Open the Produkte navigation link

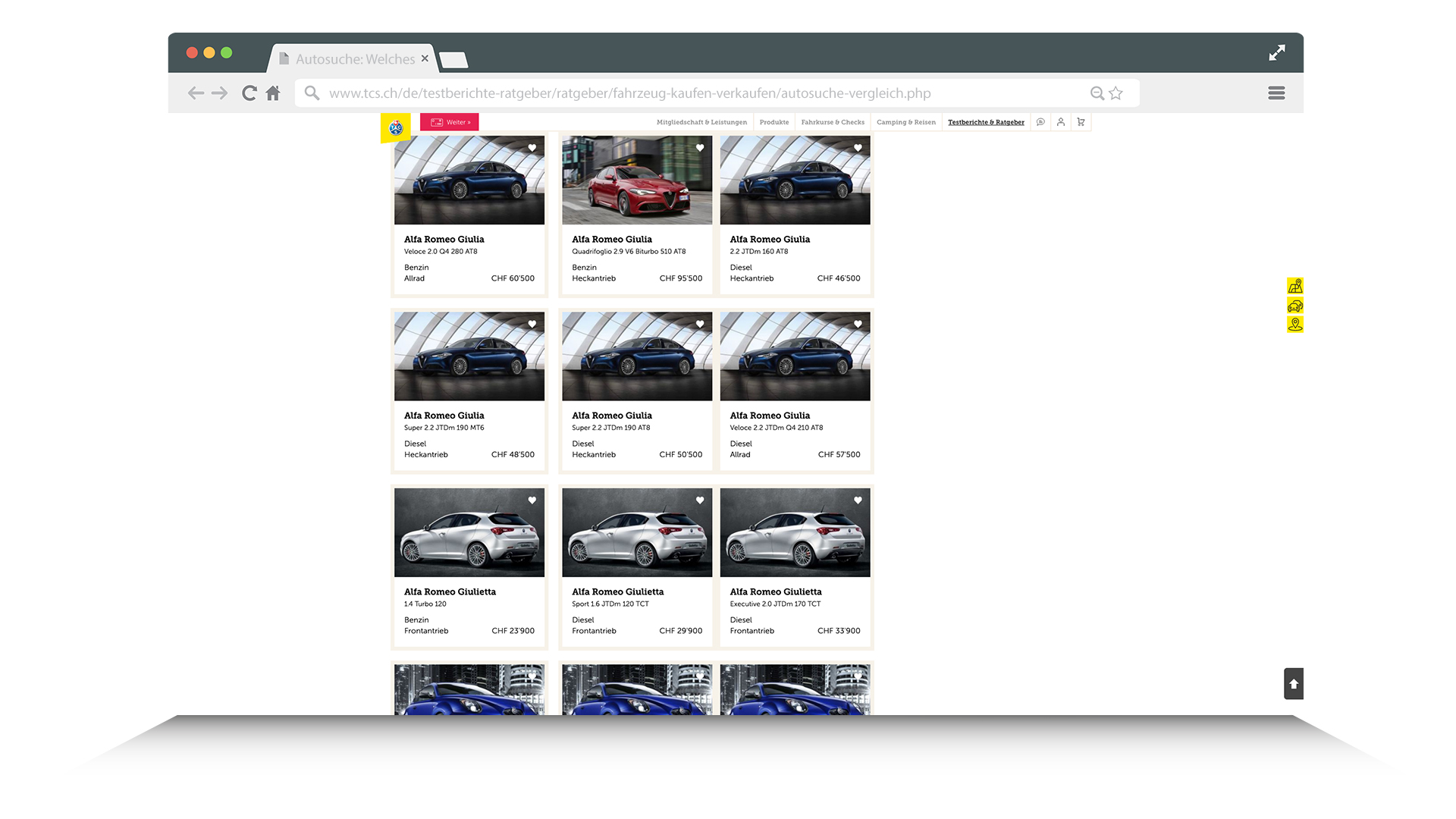(x=773, y=122)
